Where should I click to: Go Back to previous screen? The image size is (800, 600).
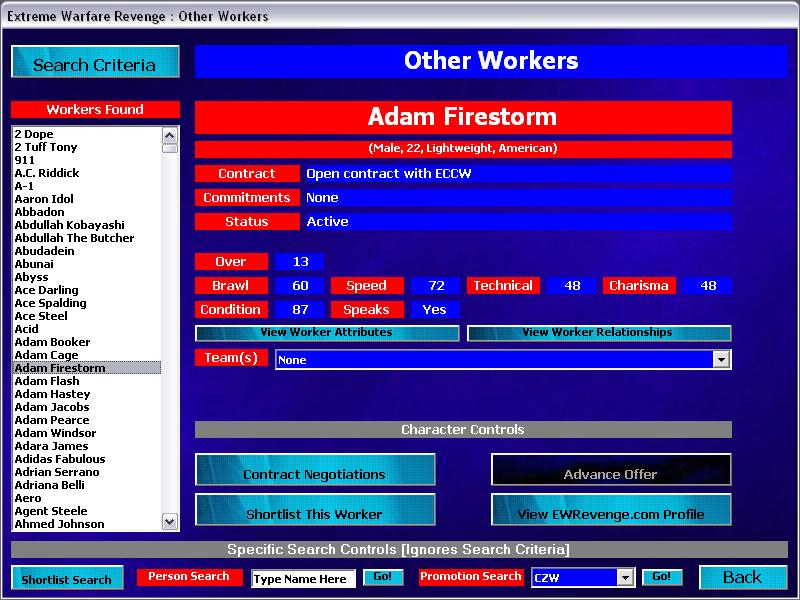tap(742, 577)
